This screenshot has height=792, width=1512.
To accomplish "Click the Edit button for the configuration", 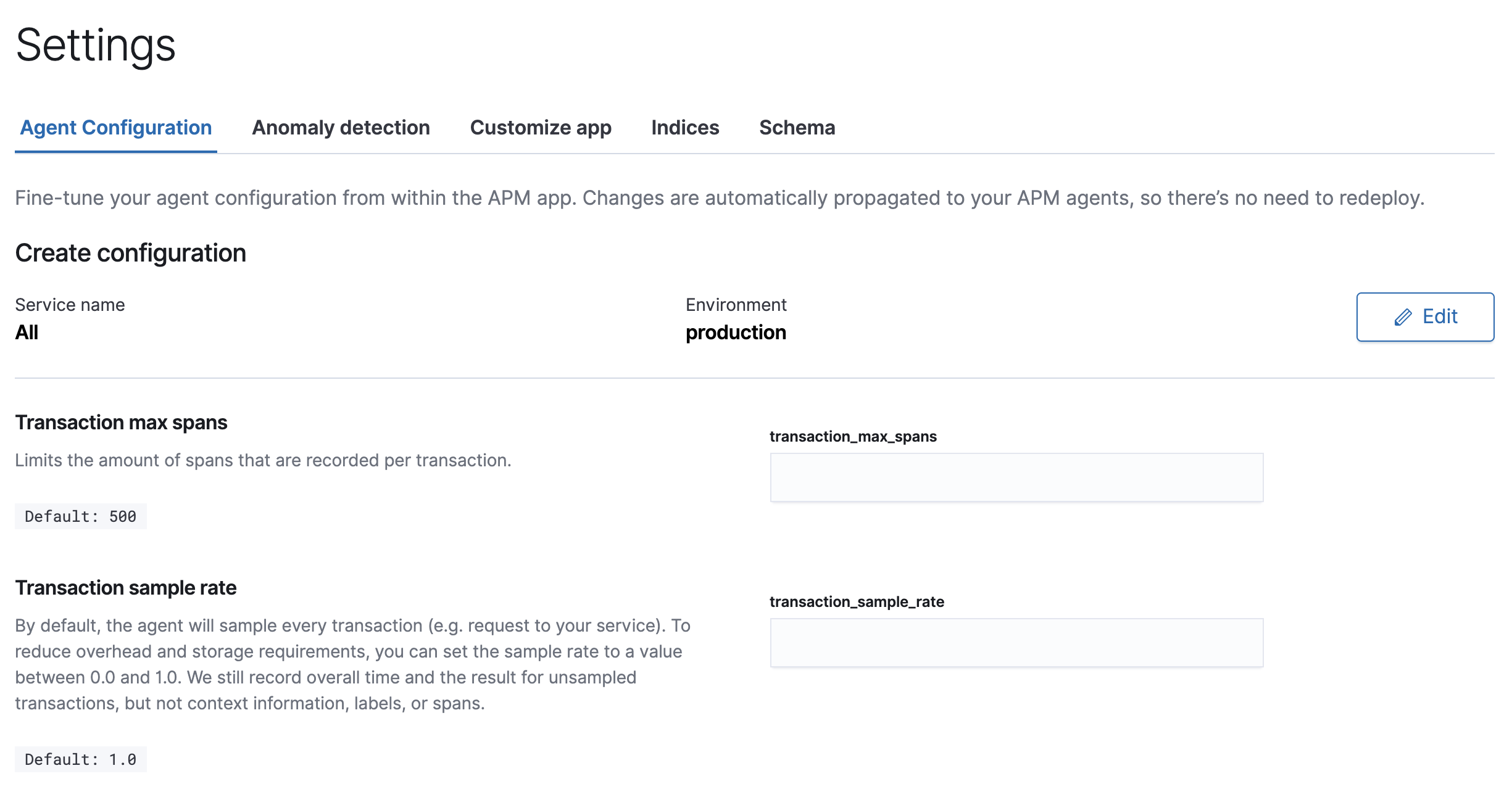I will tap(1424, 317).
